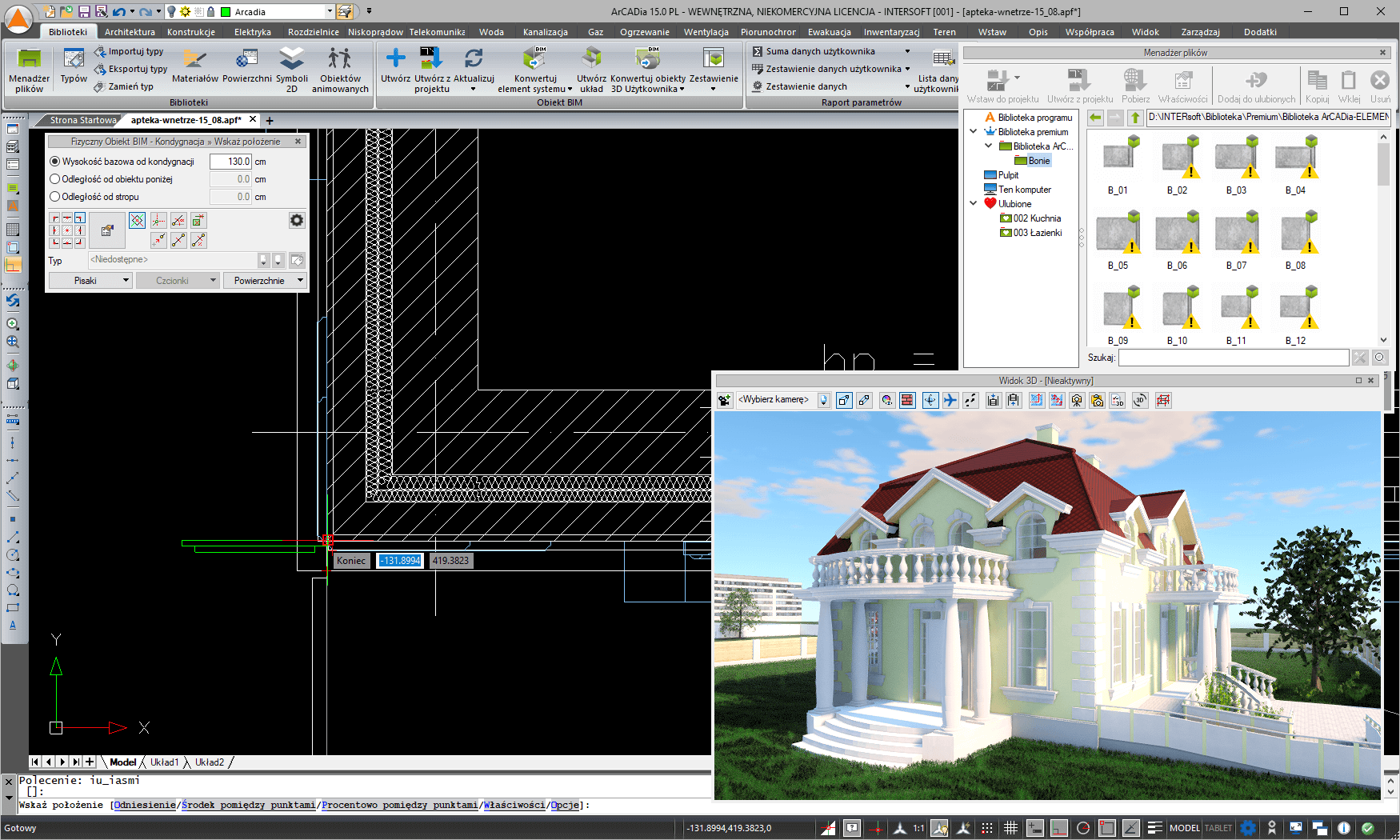Click the Odniesienie command-line option

click(145, 805)
